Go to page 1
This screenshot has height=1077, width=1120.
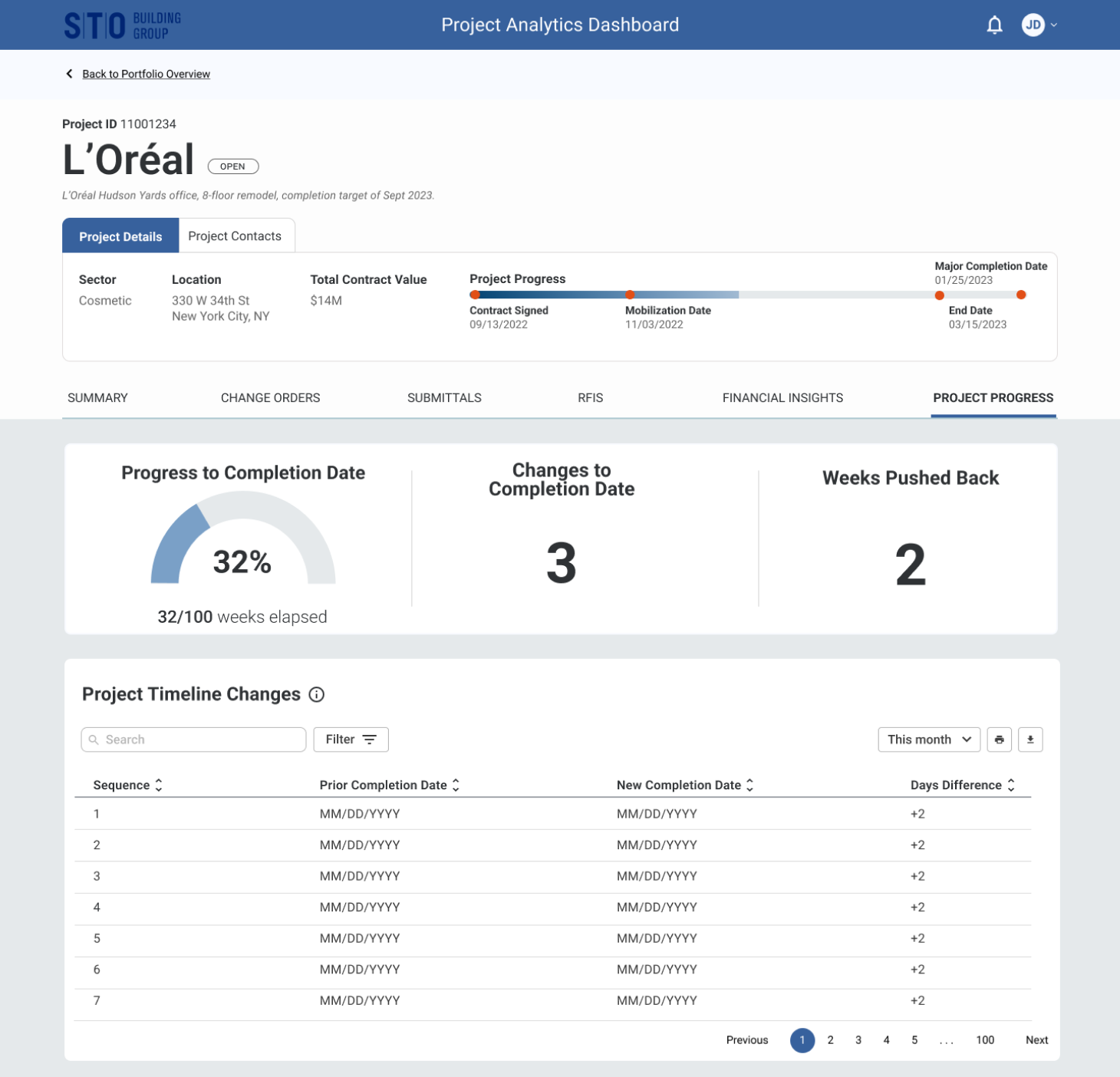click(802, 1040)
